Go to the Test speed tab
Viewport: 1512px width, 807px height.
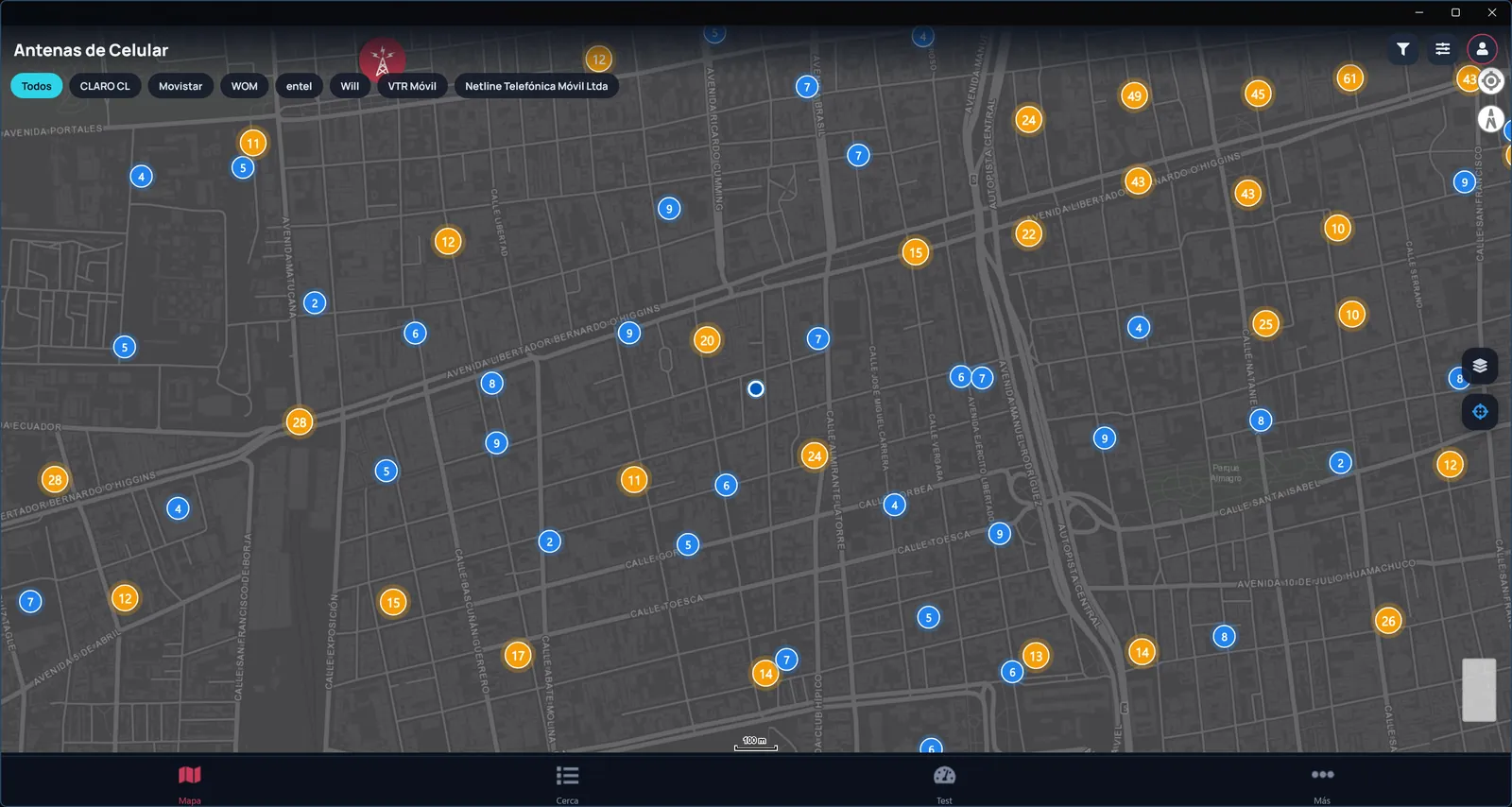tap(944, 783)
